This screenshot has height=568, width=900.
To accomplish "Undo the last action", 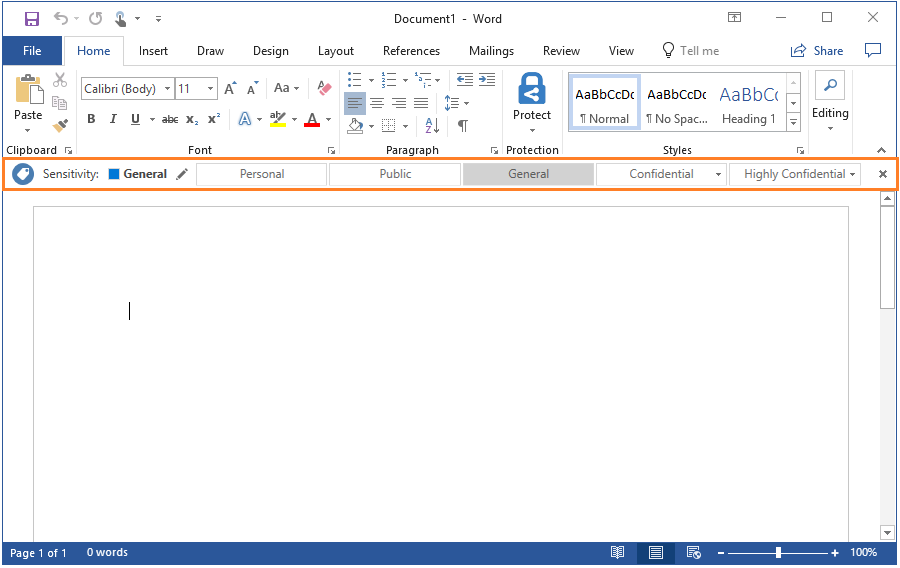I will pos(61,19).
